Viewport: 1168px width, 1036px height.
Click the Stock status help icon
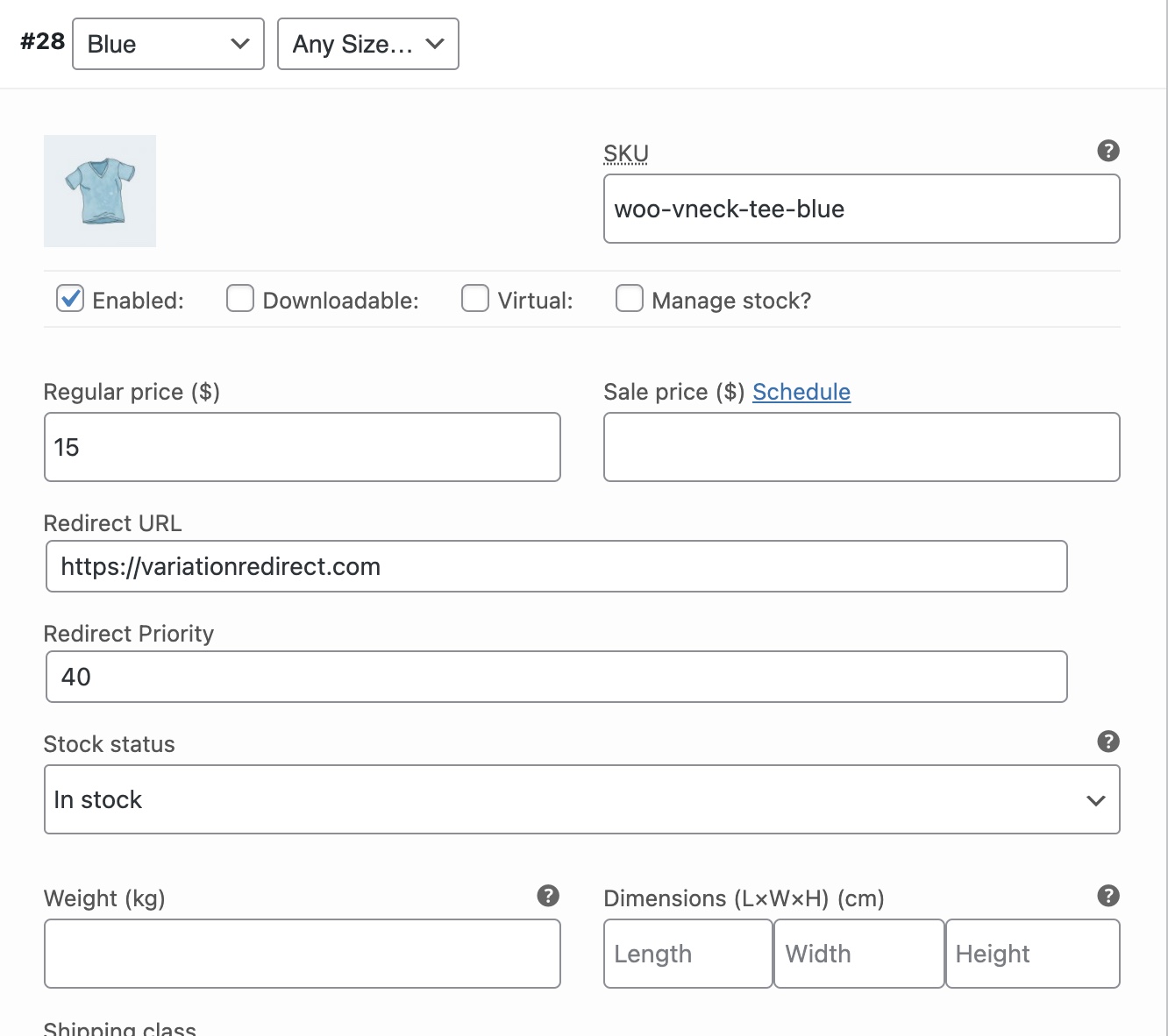coord(1108,742)
